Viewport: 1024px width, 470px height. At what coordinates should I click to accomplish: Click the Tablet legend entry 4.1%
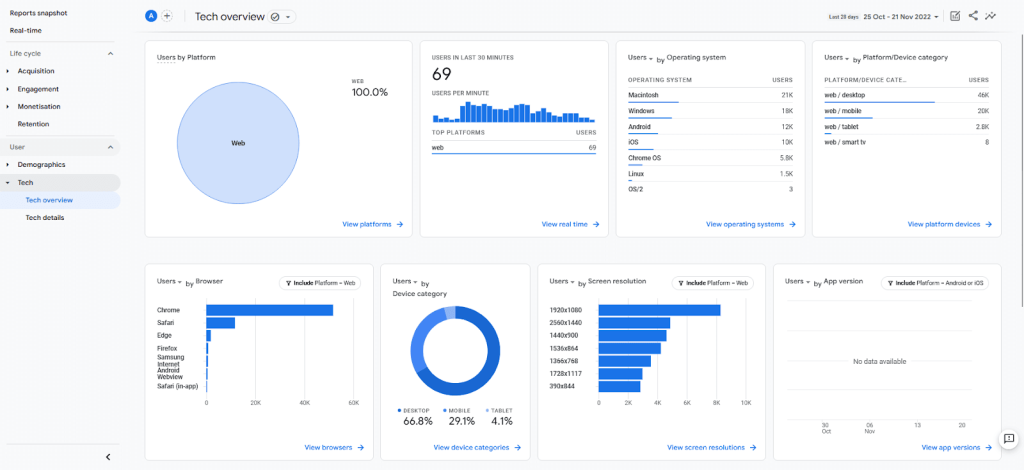coord(500,417)
